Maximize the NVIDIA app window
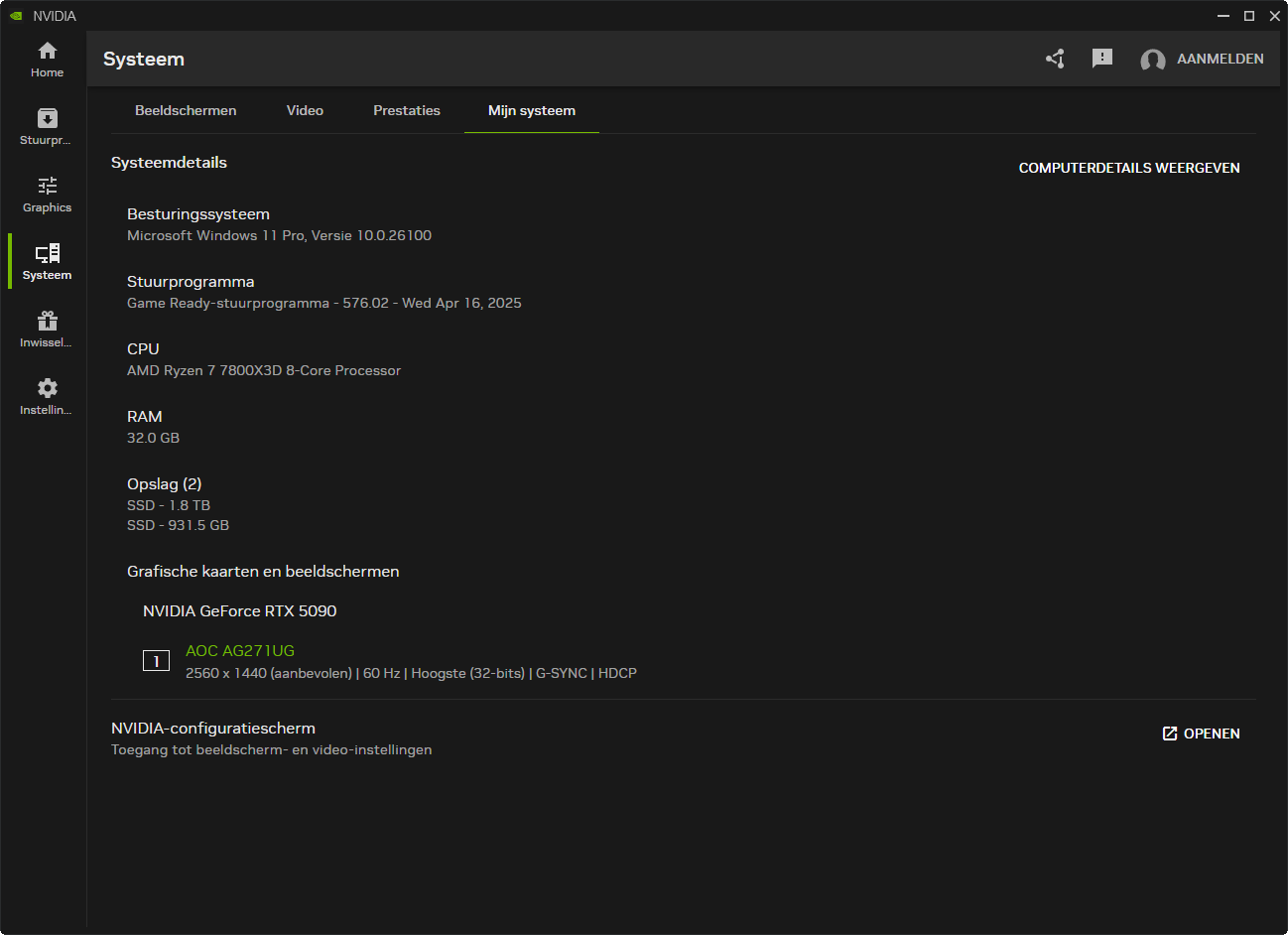The height and width of the screenshot is (935, 1288). tap(1249, 16)
